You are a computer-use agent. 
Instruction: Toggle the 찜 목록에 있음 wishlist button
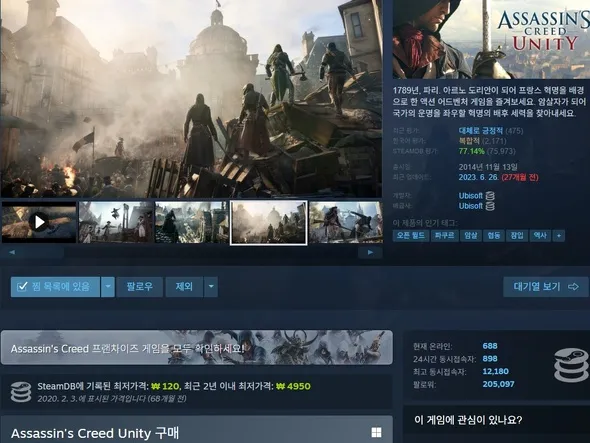point(55,287)
